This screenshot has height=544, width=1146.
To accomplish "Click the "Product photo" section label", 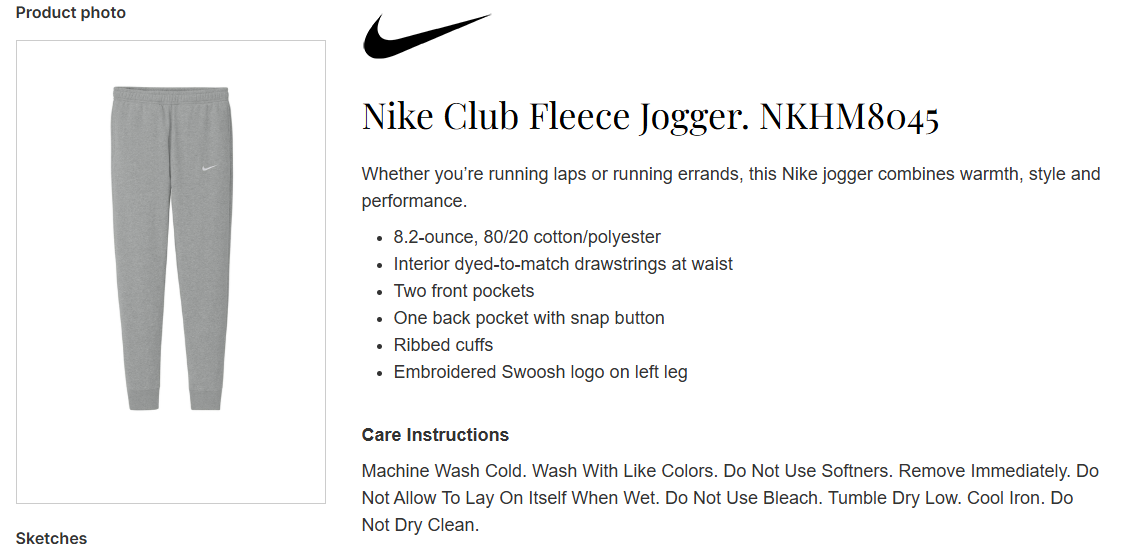I will click(x=71, y=13).
